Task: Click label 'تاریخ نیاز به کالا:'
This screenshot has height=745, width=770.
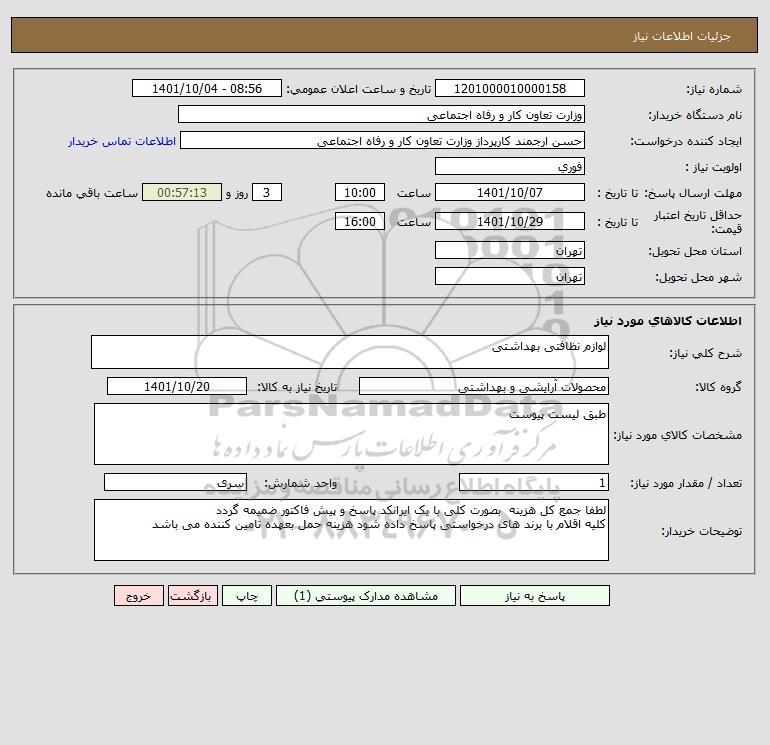Action: click(x=298, y=387)
